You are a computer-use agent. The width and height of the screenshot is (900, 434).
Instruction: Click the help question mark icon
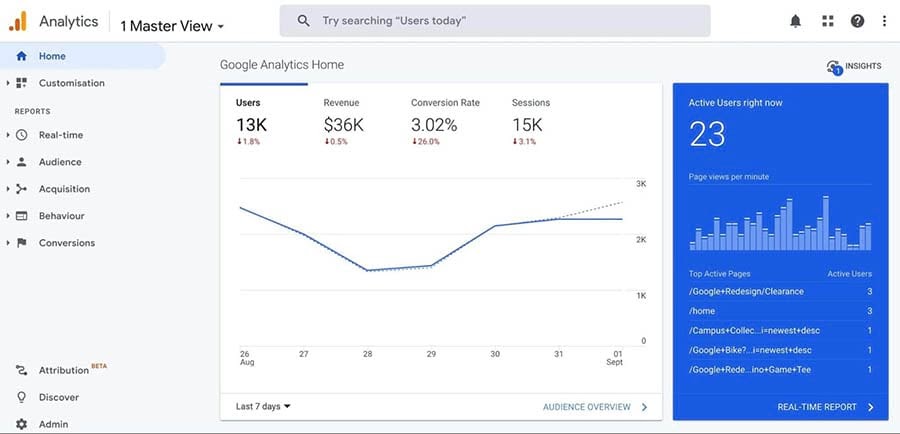(x=857, y=21)
